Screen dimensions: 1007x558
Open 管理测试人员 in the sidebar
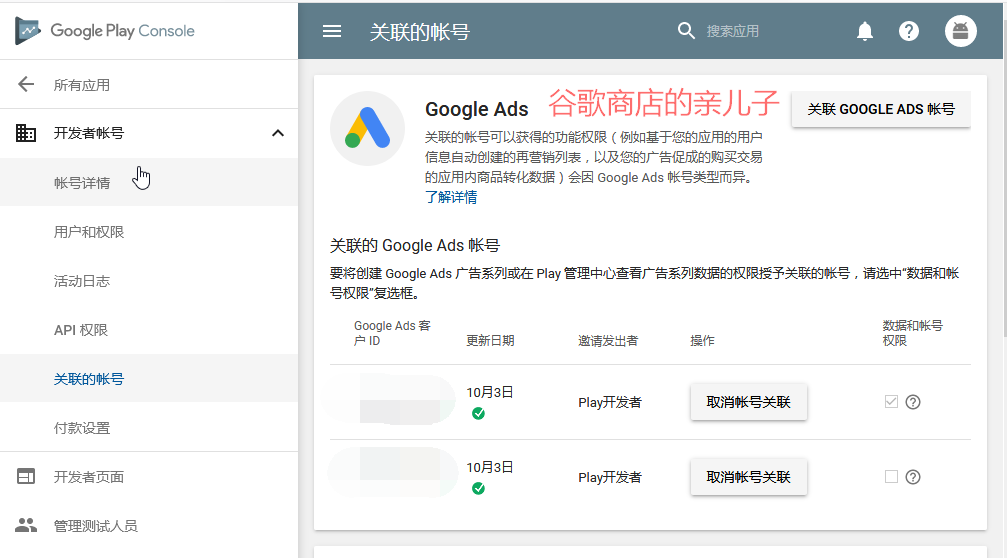95,526
